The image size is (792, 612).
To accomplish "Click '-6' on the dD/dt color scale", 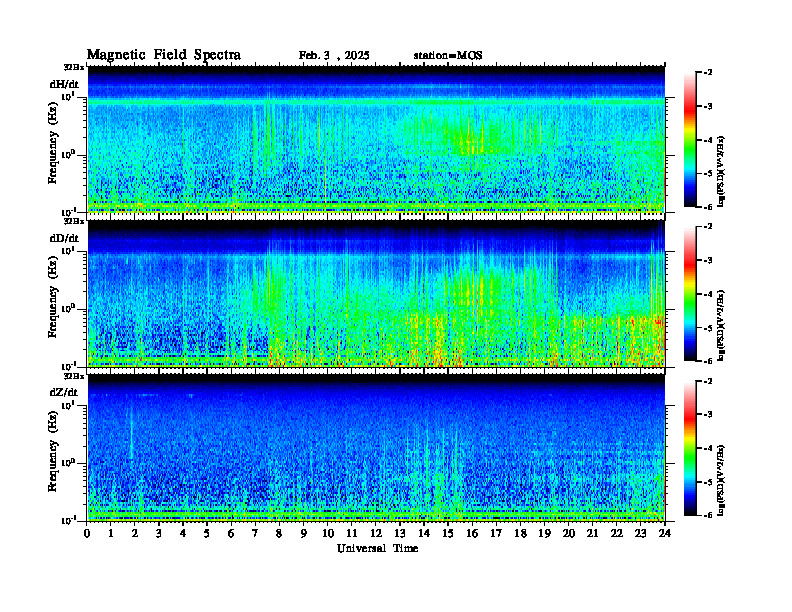I will [x=708, y=361].
